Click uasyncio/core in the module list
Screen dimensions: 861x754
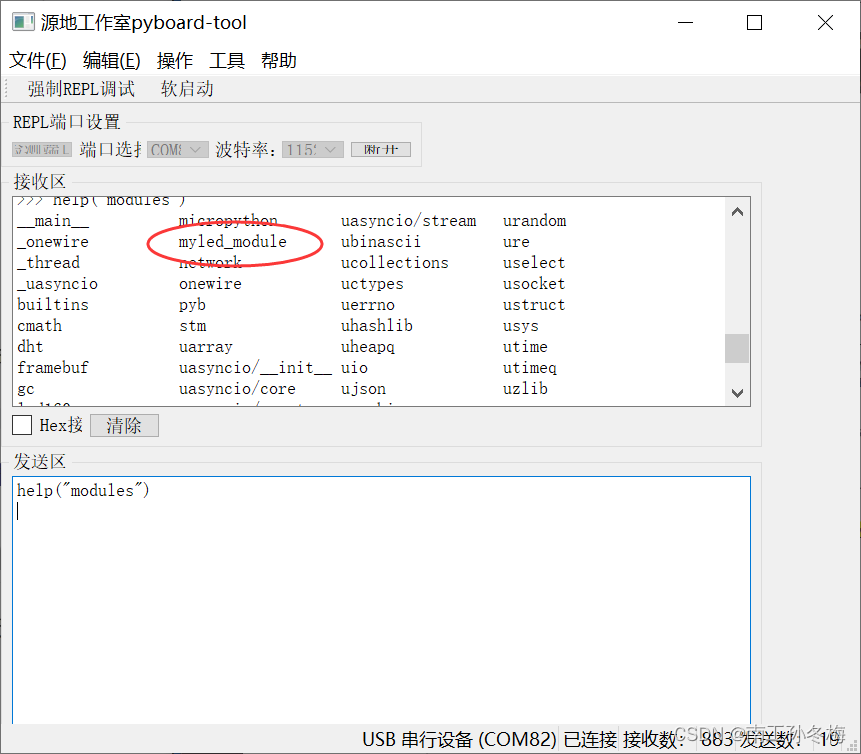pos(237,389)
